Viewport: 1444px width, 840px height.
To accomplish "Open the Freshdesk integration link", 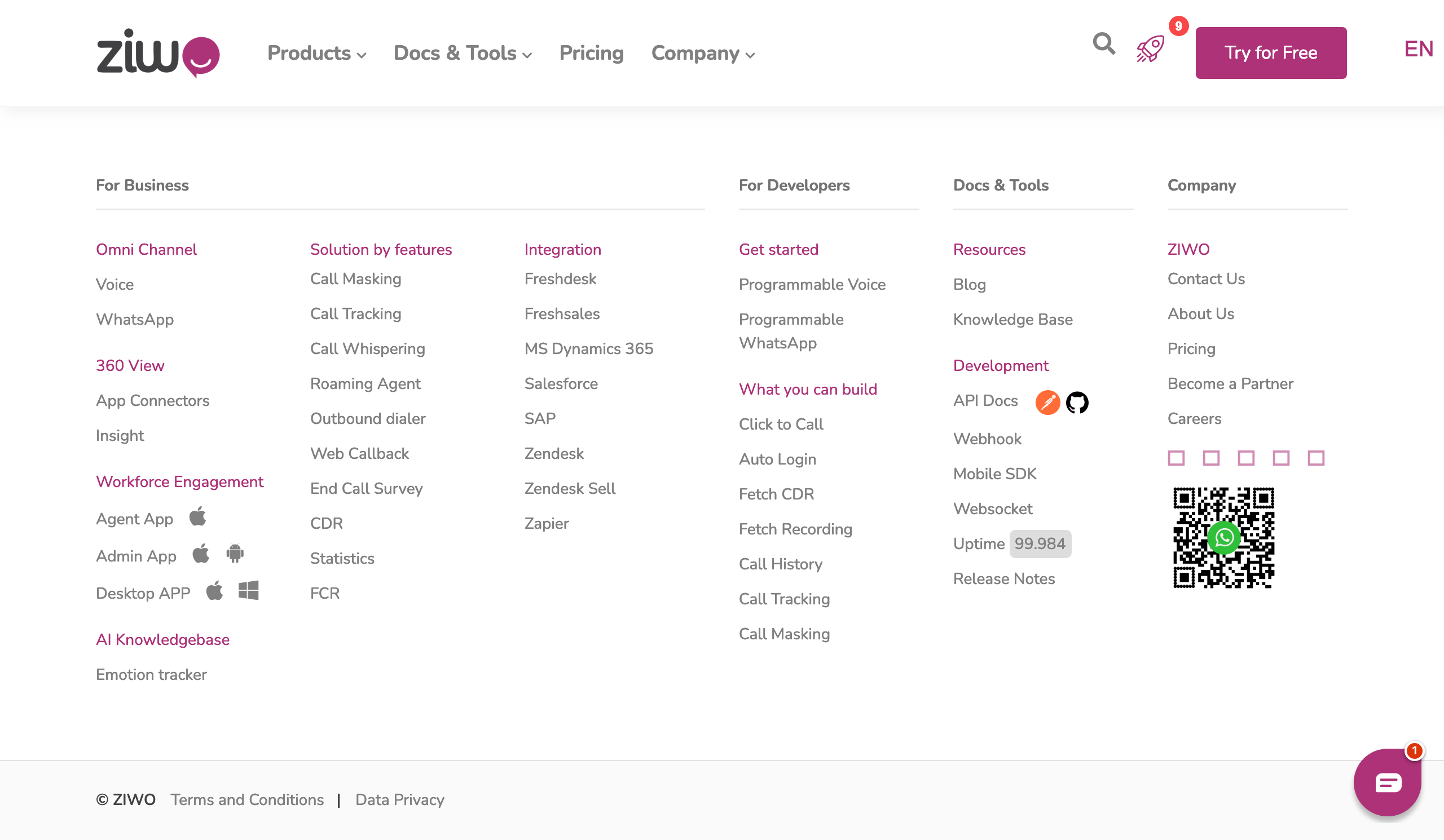I will point(561,279).
